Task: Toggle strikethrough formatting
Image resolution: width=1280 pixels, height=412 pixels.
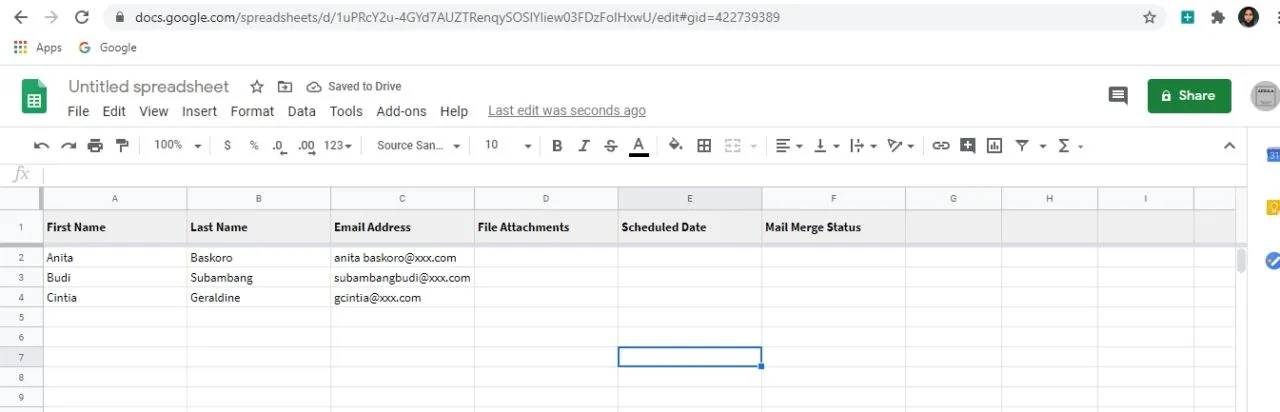Action: click(610, 145)
